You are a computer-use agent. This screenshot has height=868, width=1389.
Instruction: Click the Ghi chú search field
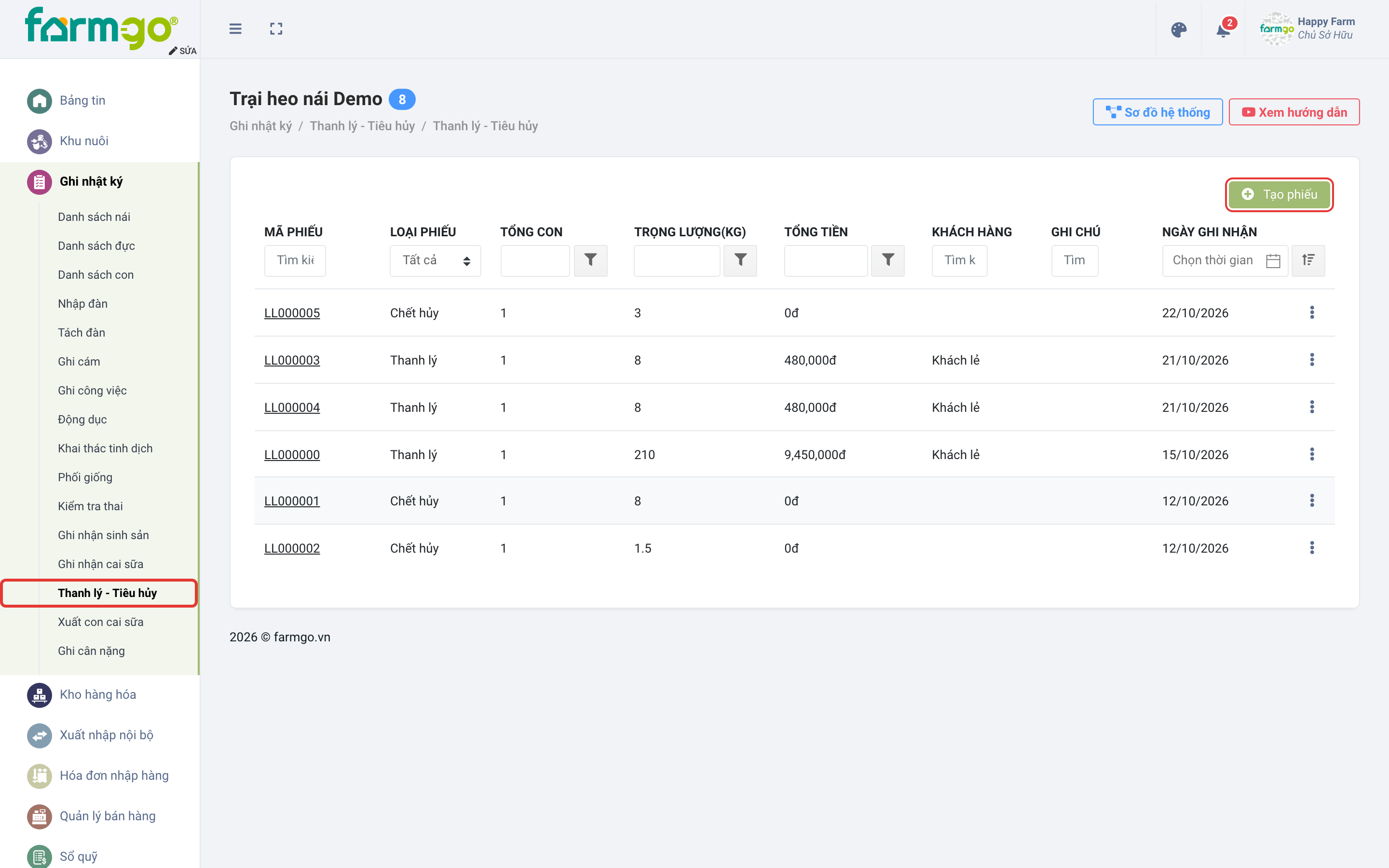[x=1075, y=260]
